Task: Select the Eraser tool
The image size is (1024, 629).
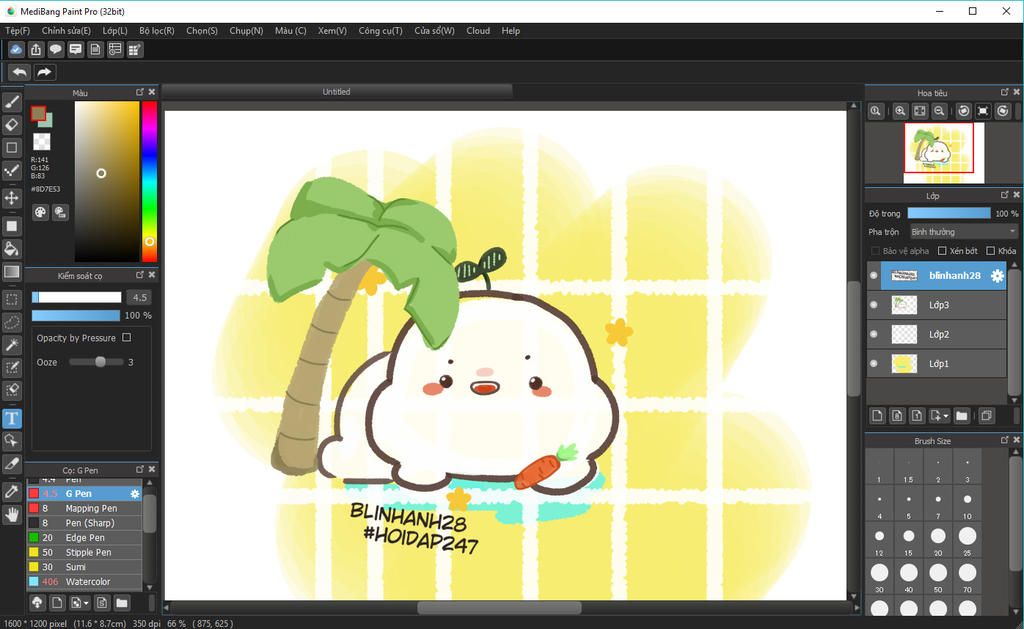Action: click(12, 125)
